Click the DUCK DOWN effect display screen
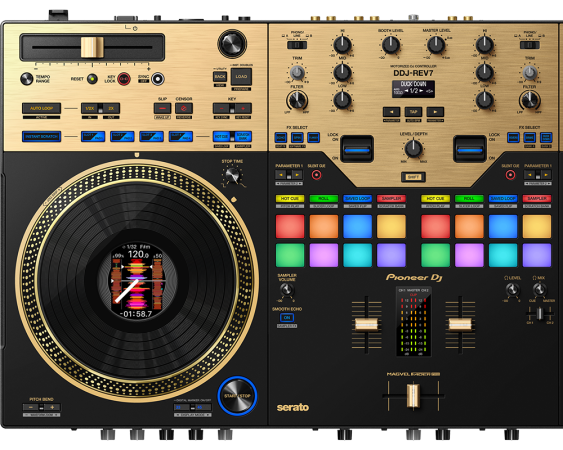 click(413, 89)
